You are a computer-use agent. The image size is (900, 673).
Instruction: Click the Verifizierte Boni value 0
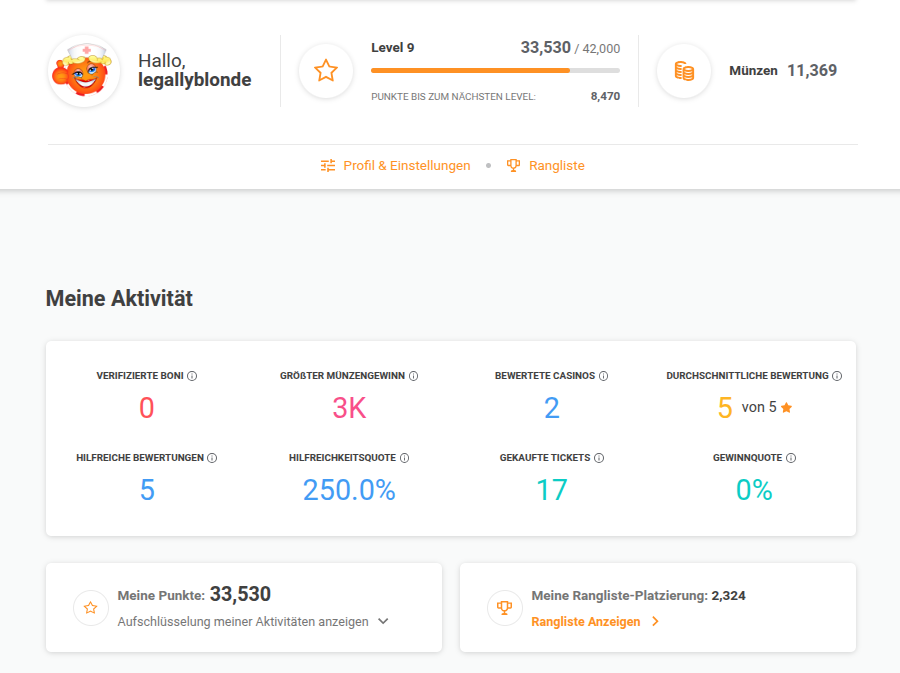[146, 408]
